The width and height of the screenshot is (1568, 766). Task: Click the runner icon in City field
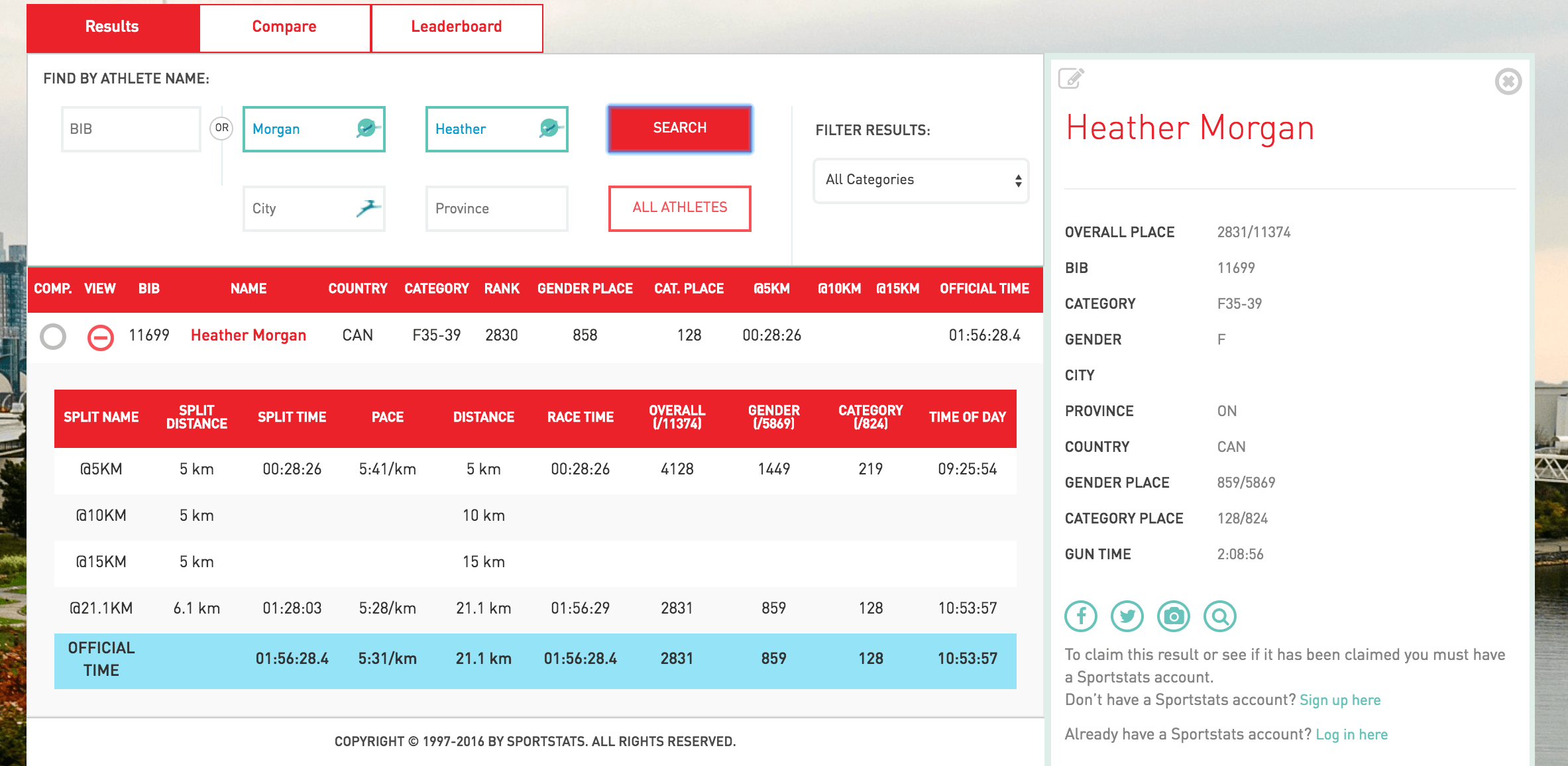[x=368, y=209]
